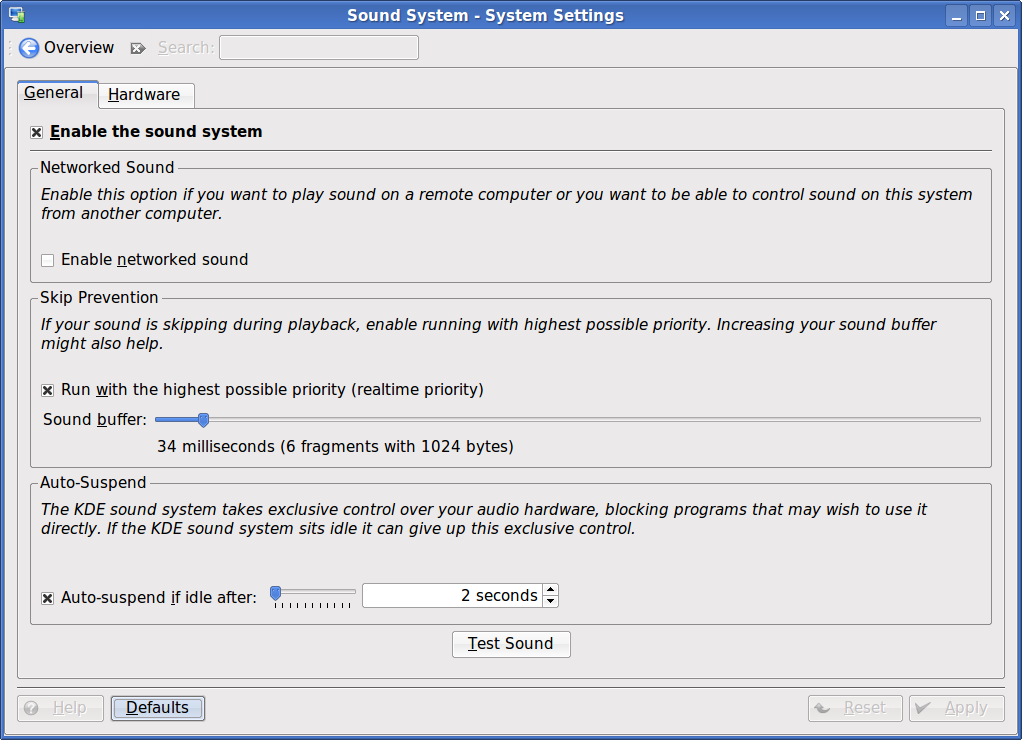Click the Reset arrow icon
1022x740 pixels.
824,708
